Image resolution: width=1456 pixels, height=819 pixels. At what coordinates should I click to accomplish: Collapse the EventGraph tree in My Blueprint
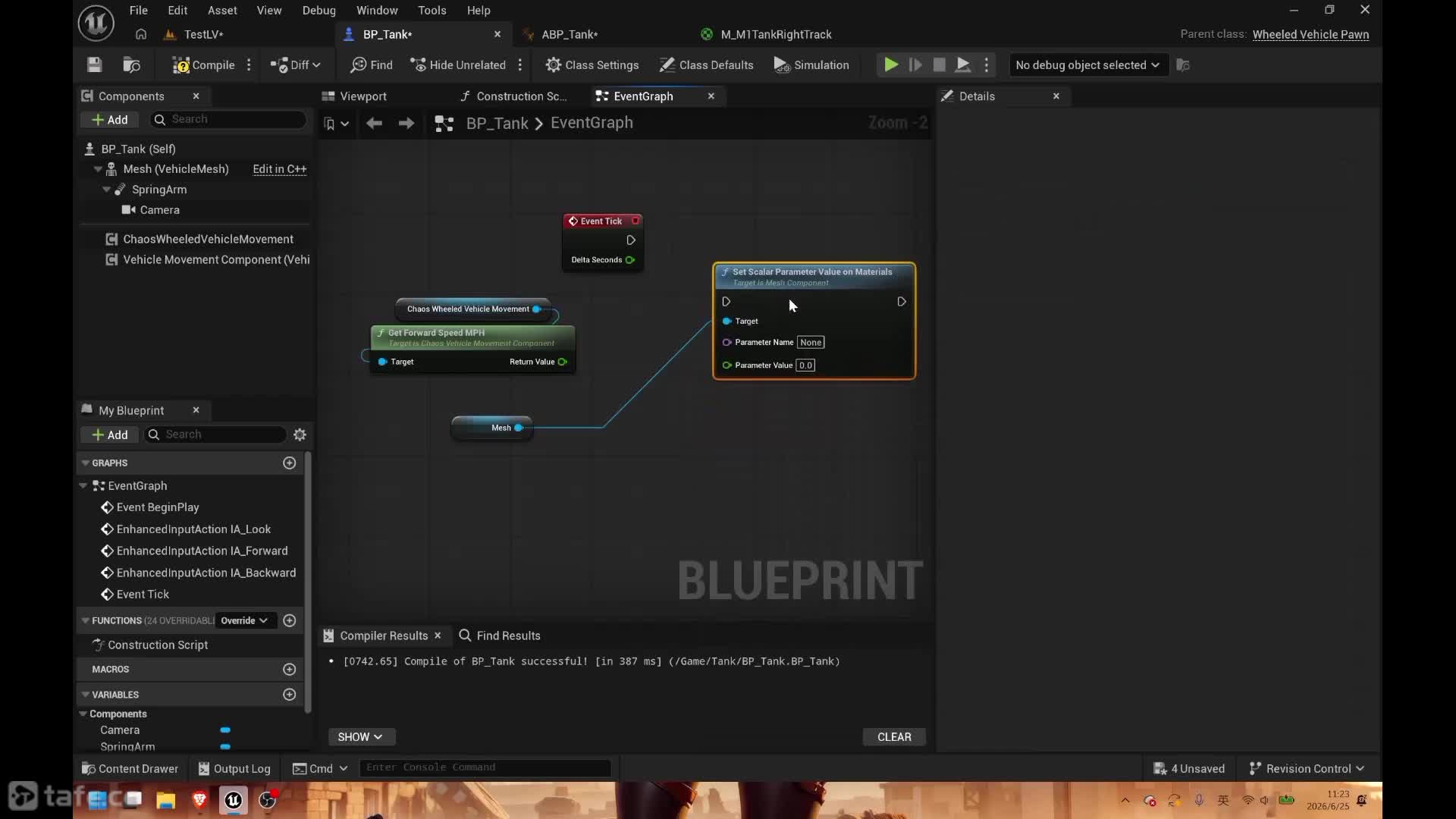click(x=83, y=485)
